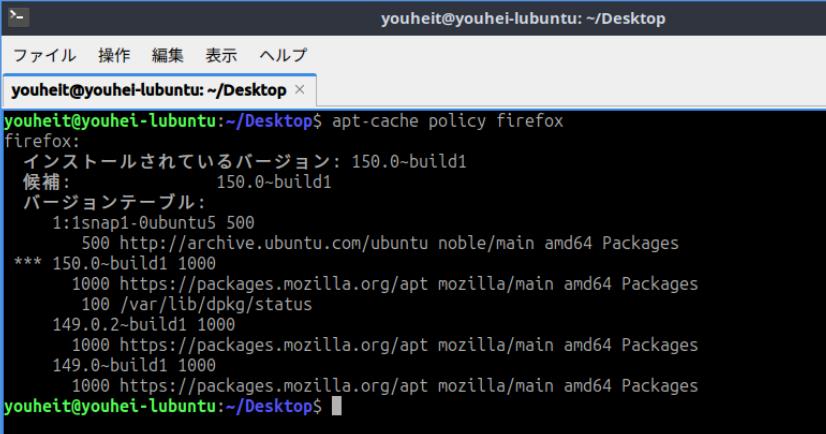Click the *** marker beside 150.0~build1
The image size is (826, 434).
pos(28,262)
